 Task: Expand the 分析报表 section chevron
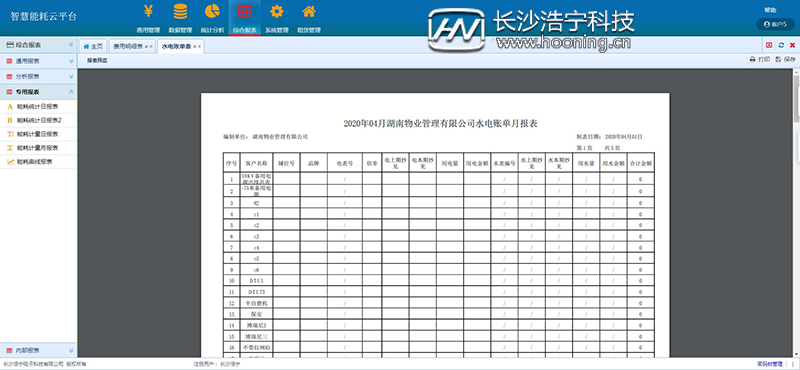point(71,77)
